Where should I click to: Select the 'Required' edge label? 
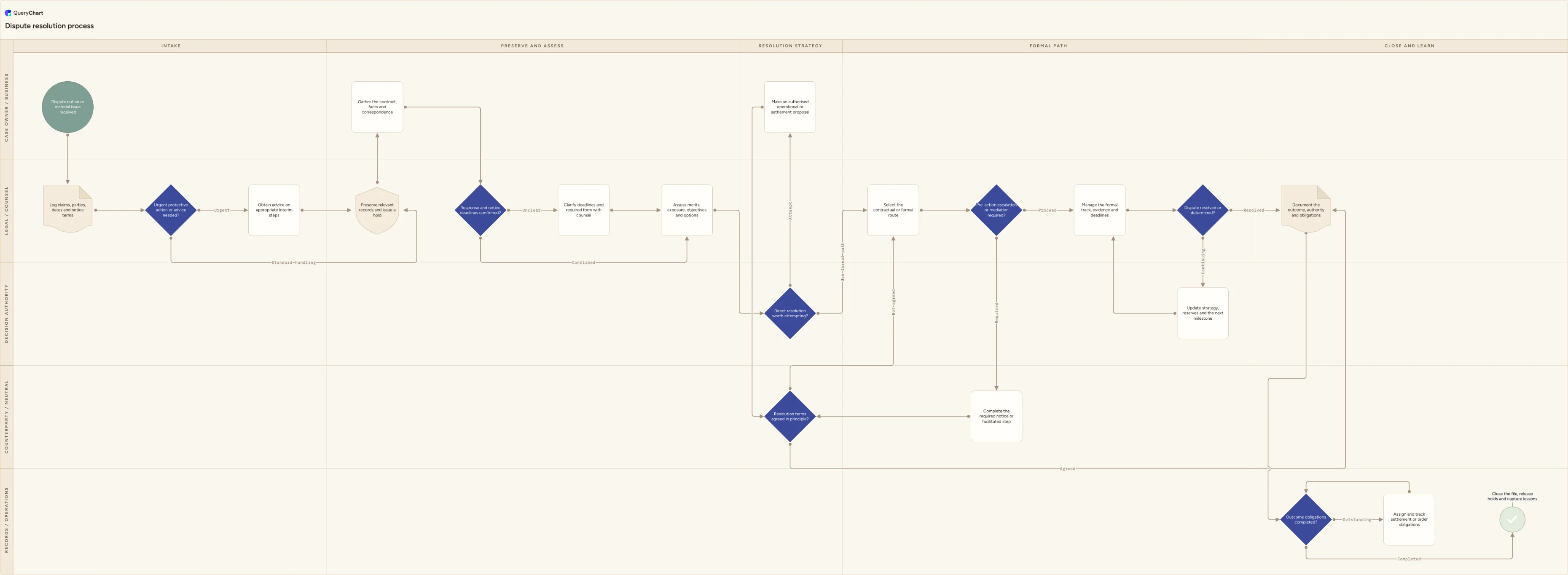tap(996, 313)
